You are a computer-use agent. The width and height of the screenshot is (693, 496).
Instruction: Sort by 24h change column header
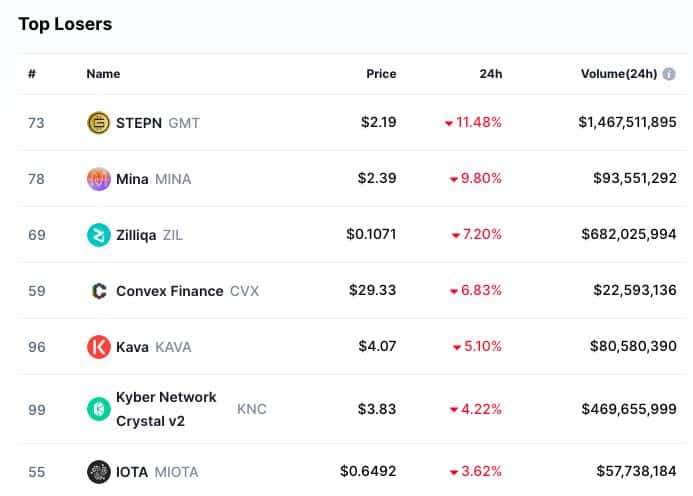click(x=491, y=74)
